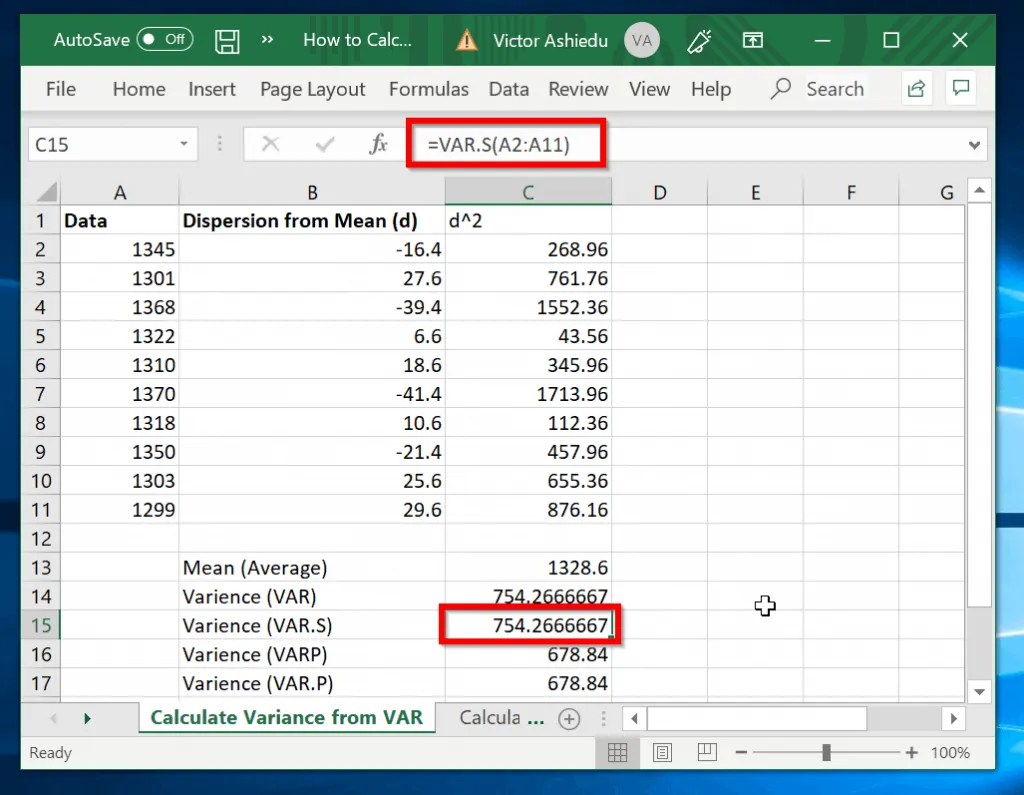The width and height of the screenshot is (1024, 795).
Task: Select the Data ribbon tab
Action: click(509, 89)
